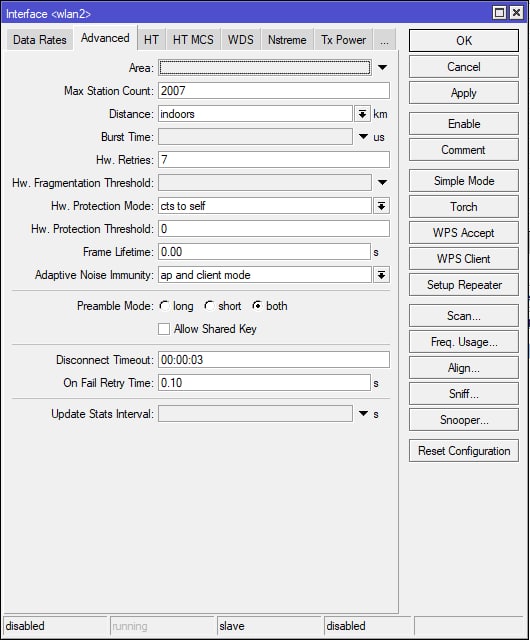The width and height of the screenshot is (530, 640).
Task: Click the Disconnect Timeout field
Action: [274, 360]
